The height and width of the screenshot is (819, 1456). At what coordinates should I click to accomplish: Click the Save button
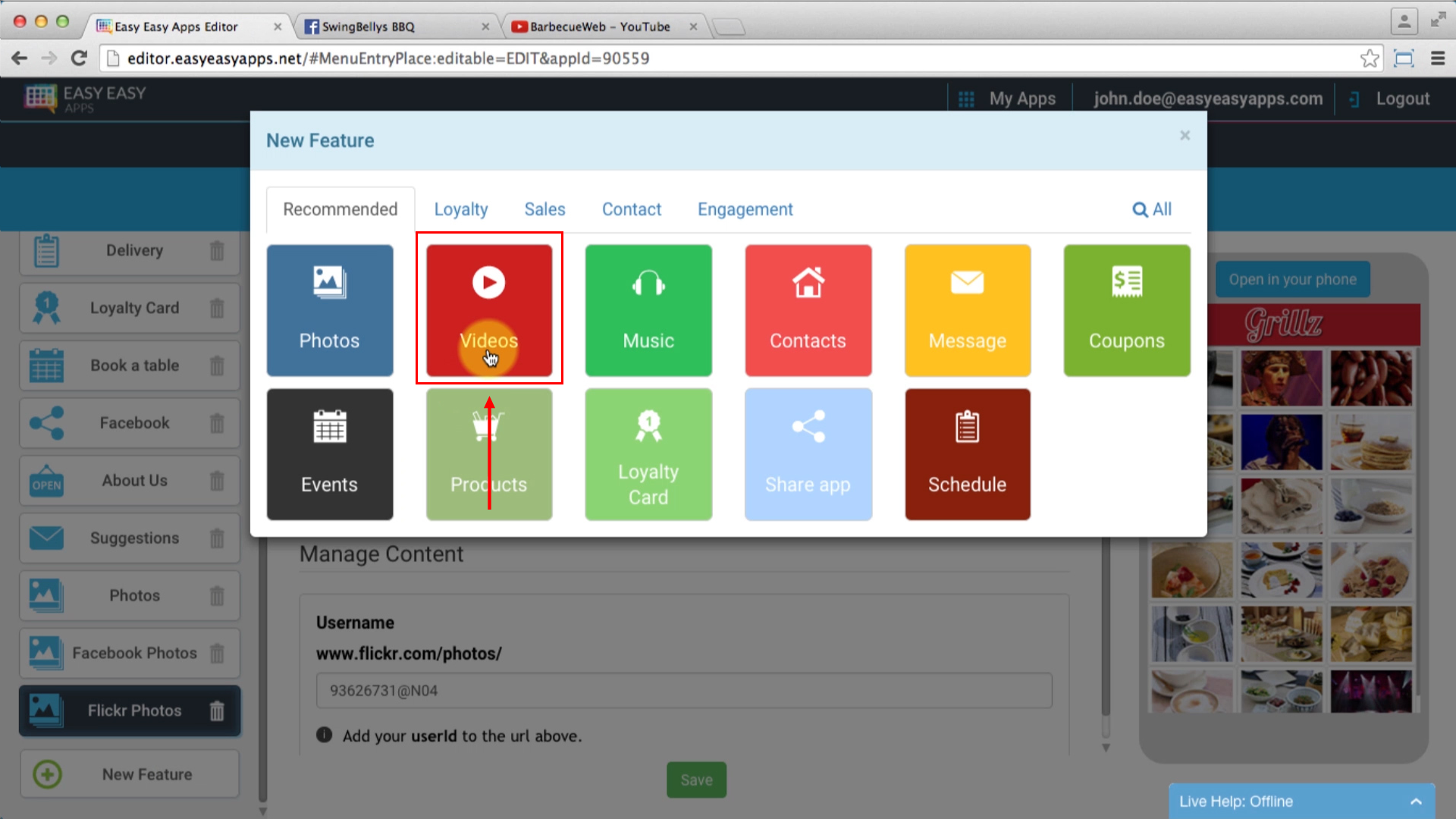pos(696,779)
